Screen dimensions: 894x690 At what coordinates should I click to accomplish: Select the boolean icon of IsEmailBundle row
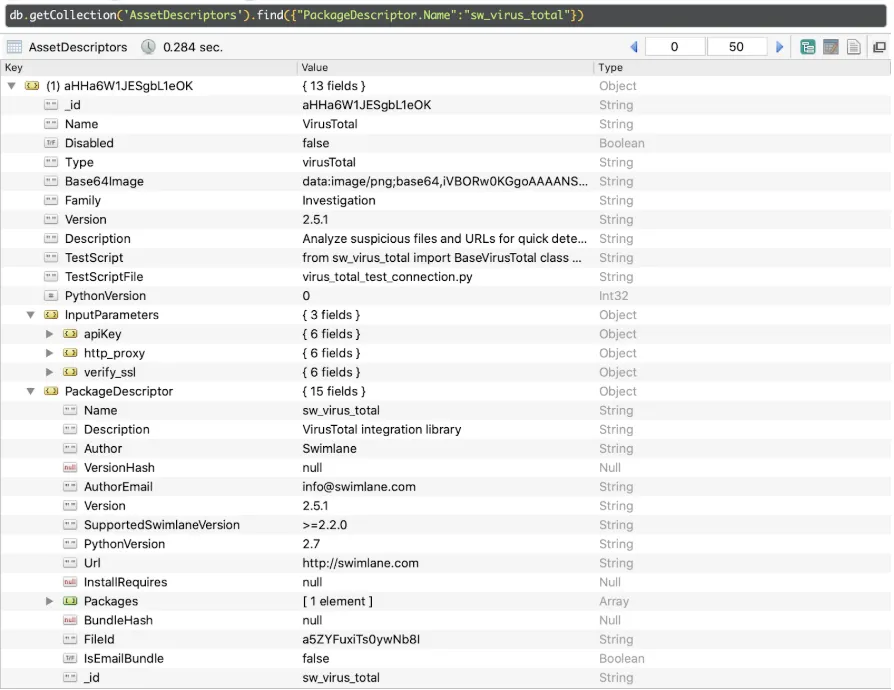[x=70, y=659]
